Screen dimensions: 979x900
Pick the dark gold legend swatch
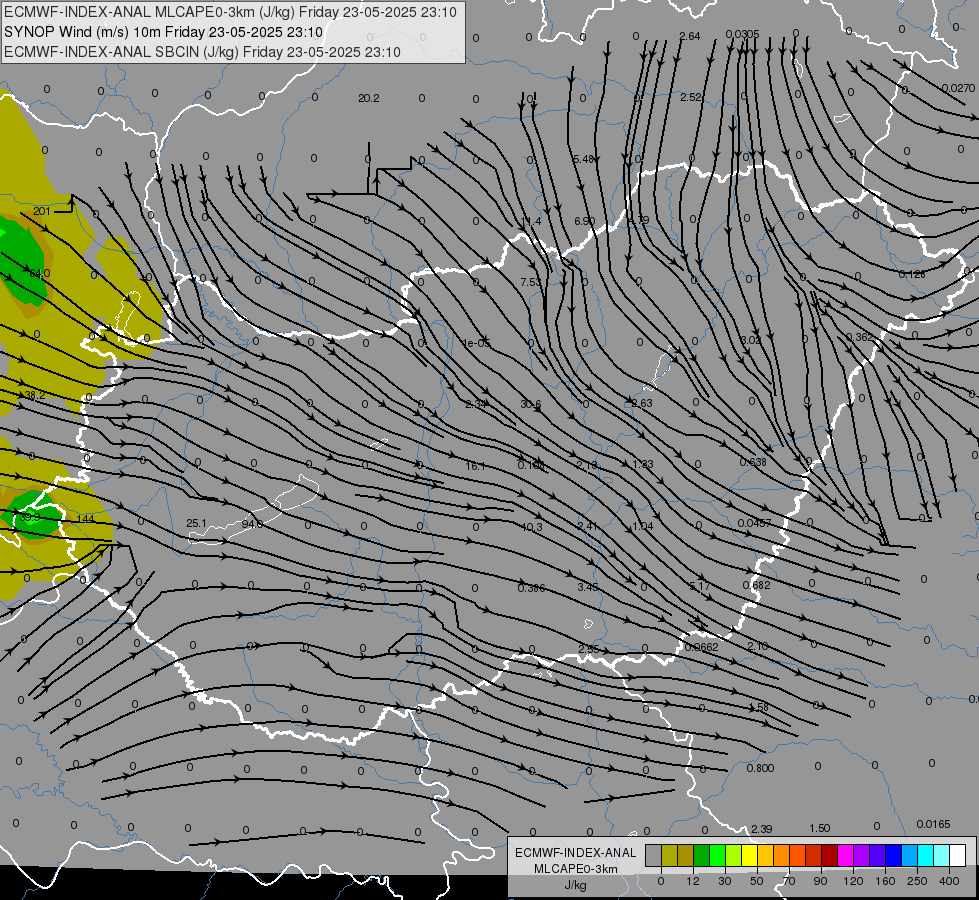686,856
